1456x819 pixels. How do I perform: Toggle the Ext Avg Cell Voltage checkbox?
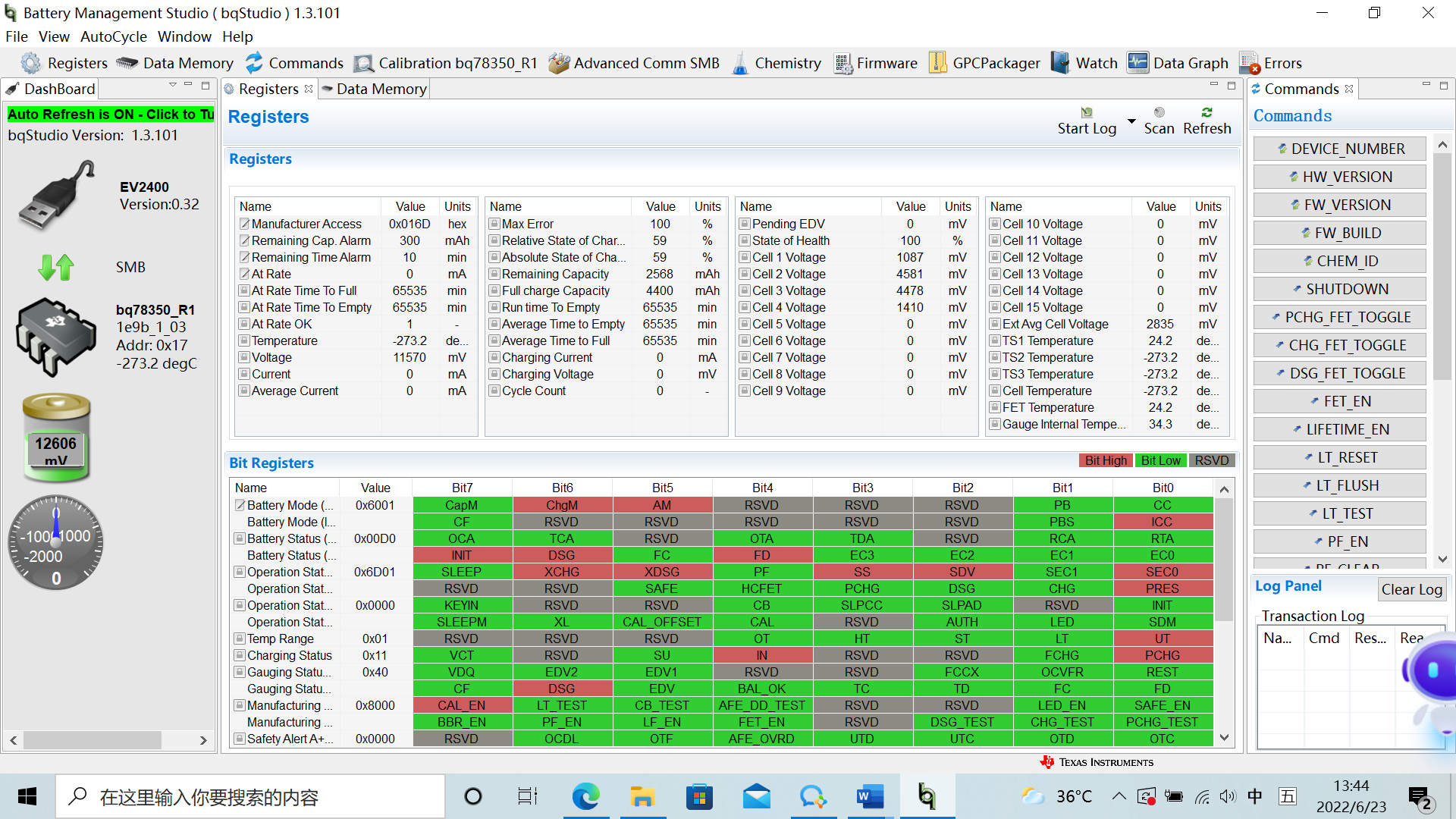[x=995, y=324]
